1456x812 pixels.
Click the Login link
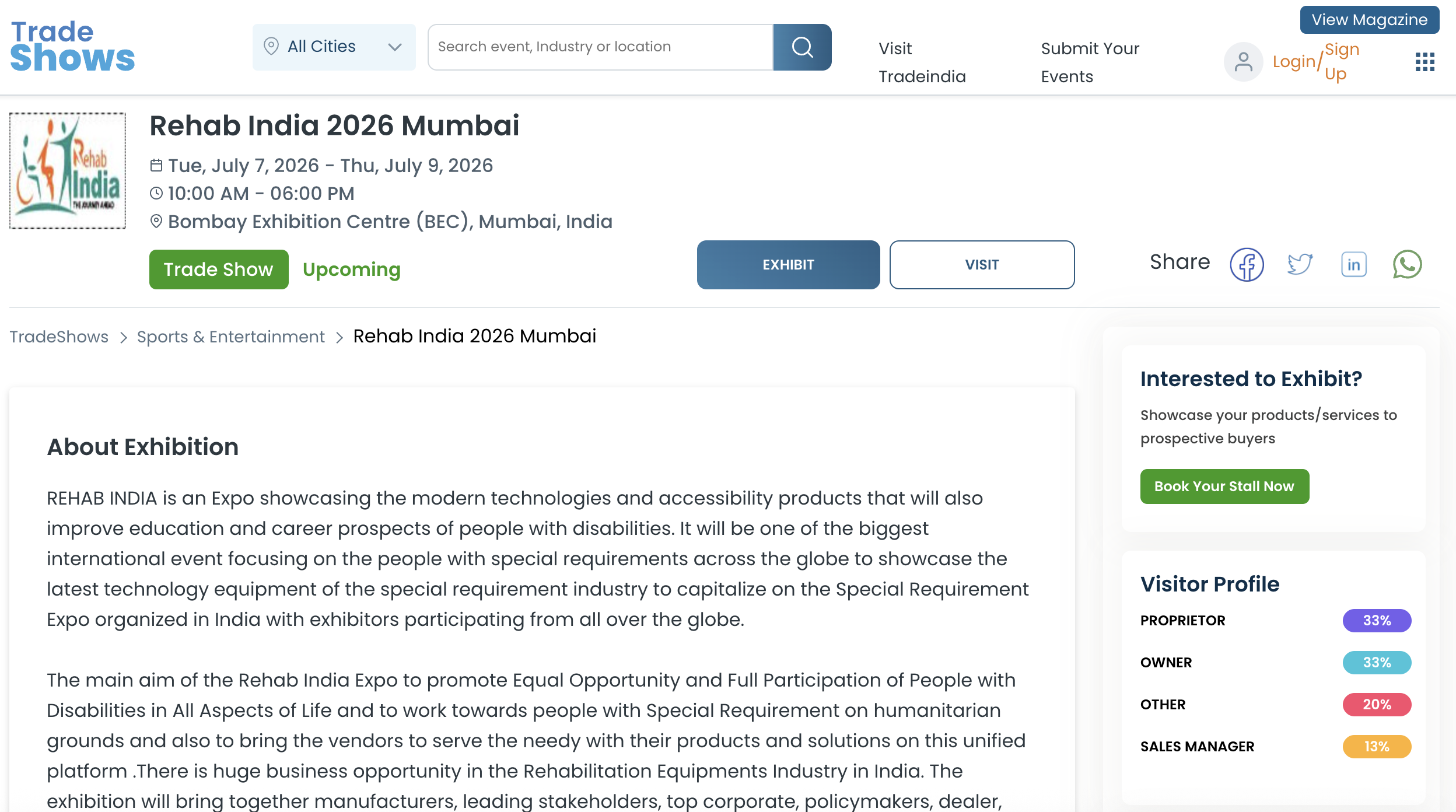[1294, 62]
